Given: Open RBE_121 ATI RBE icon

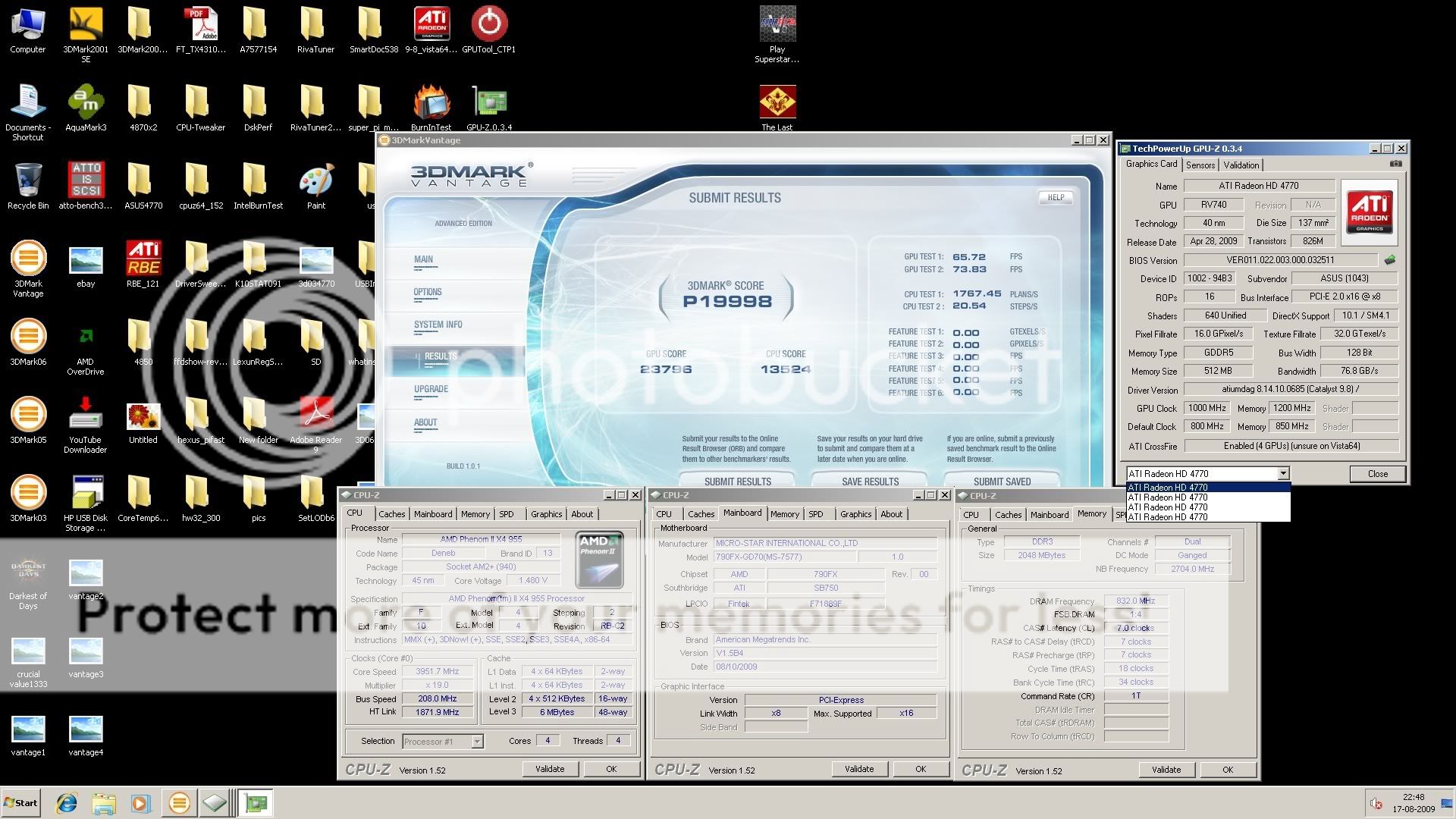Looking at the screenshot, I should pos(143,265).
